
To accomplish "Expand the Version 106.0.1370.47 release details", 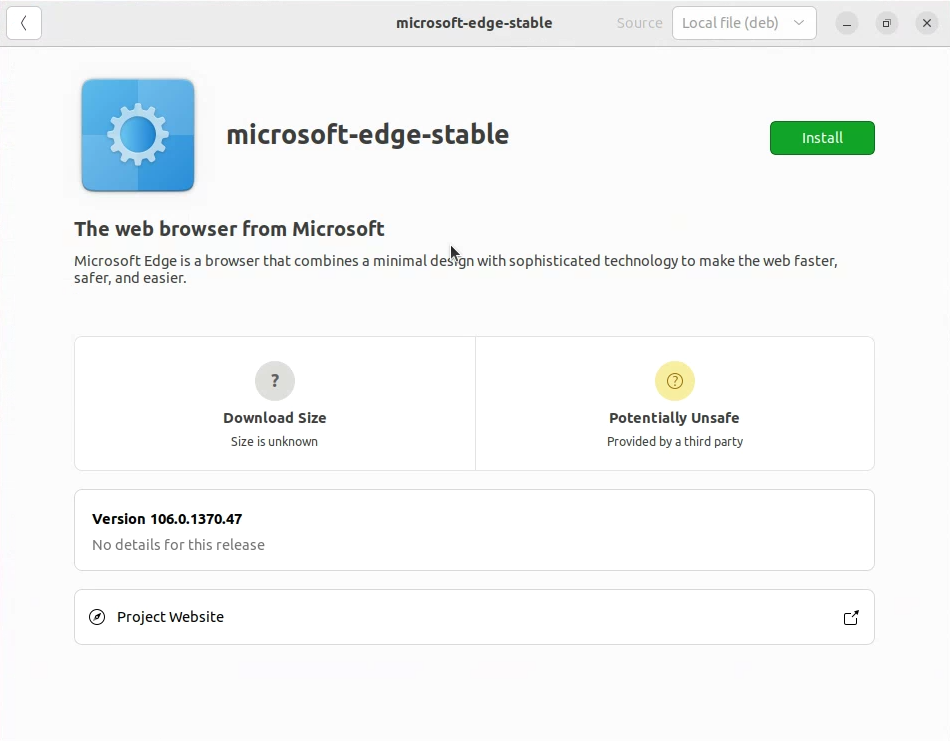I will pos(473,530).
